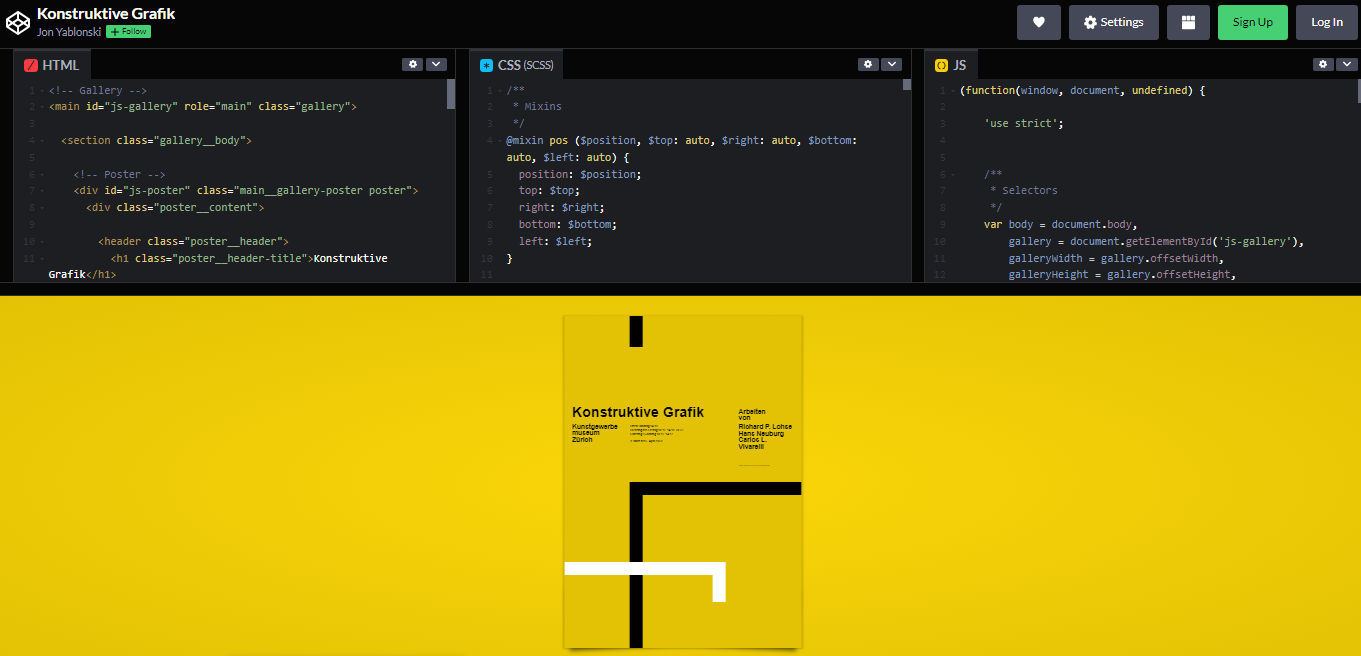1361x656 pixels.
Task: Click '* Selectors' comment in JS
Action: pos(1023,190)
